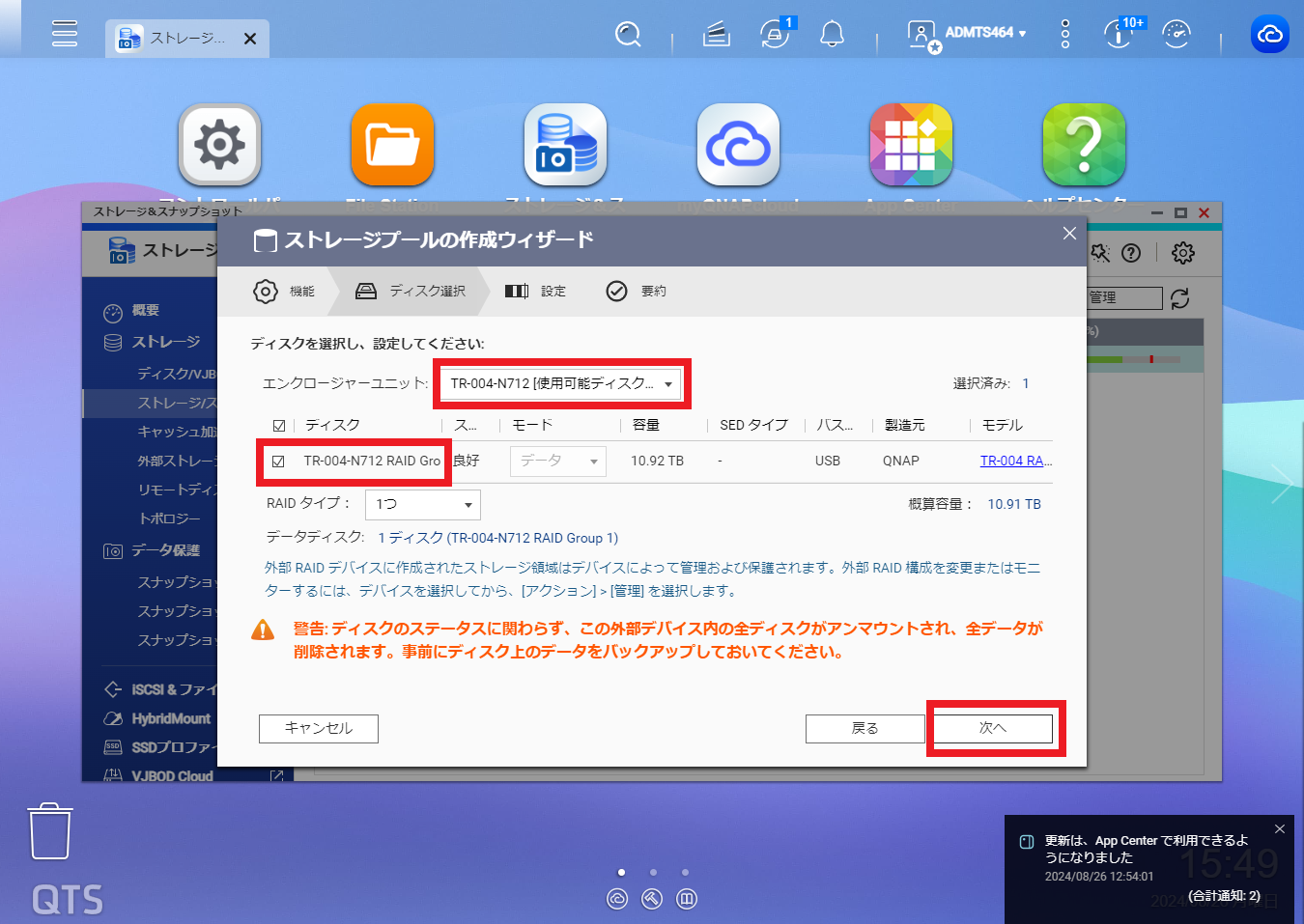Select データ保護 section in sidebar
This screenshot has height=924, width=1304.
click(166, 550)
